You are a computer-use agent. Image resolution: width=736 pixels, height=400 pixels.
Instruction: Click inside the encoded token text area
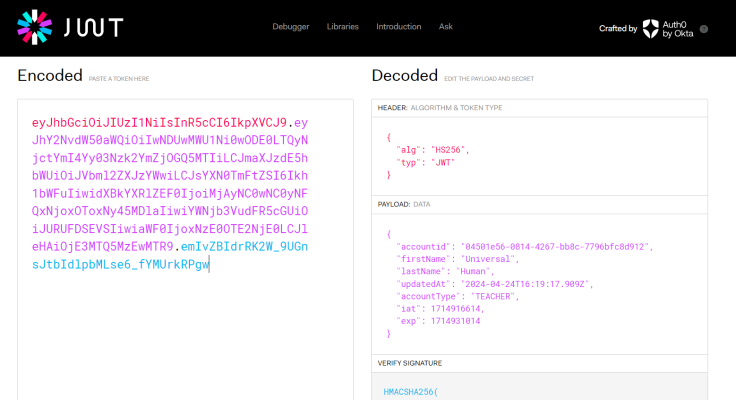click(x=185, y=249)
